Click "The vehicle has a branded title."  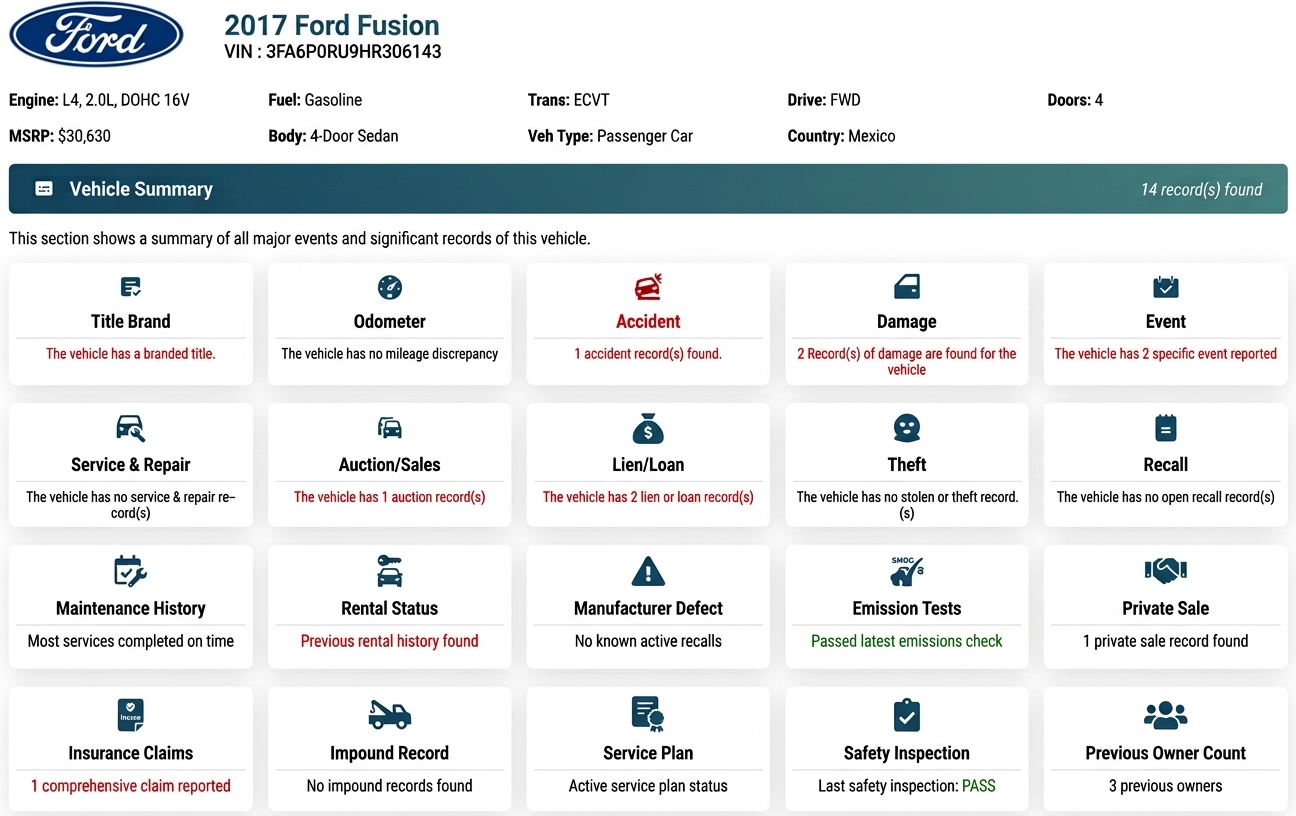(x=131, y=353)
